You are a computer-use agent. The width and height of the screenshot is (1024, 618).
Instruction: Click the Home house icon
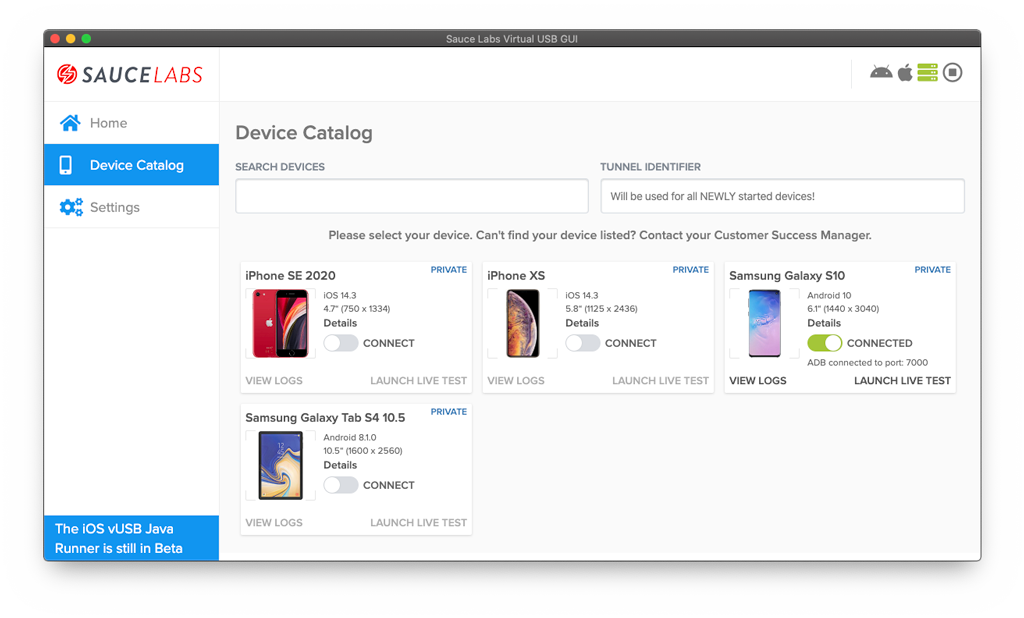pos(70,123)
